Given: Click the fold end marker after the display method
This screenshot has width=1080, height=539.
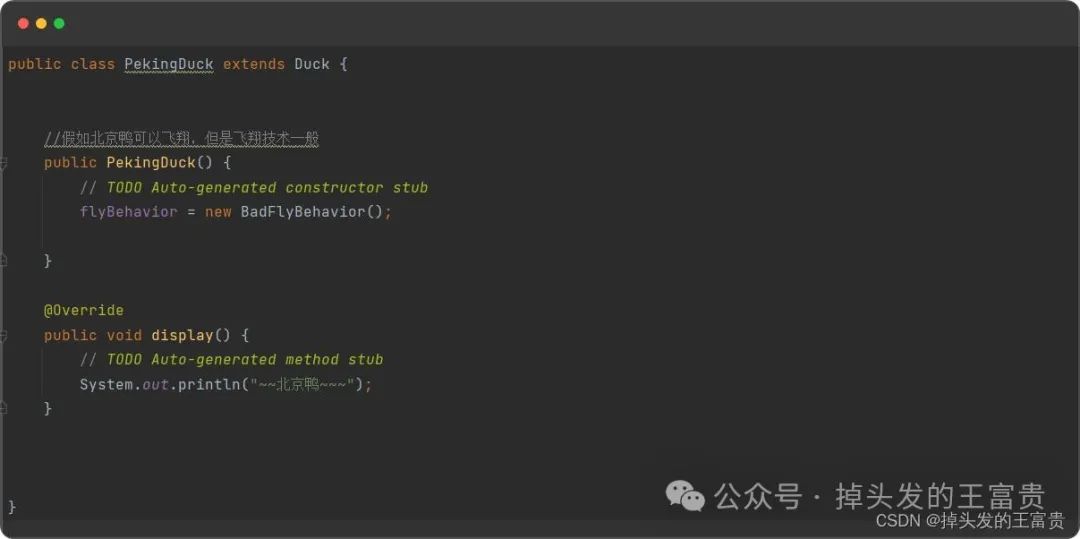Looking at the screenshot, I should tap(3, 408).
